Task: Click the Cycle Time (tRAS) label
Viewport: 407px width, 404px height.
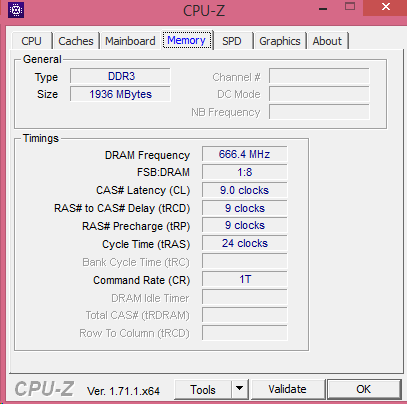Action: point(146,244)
